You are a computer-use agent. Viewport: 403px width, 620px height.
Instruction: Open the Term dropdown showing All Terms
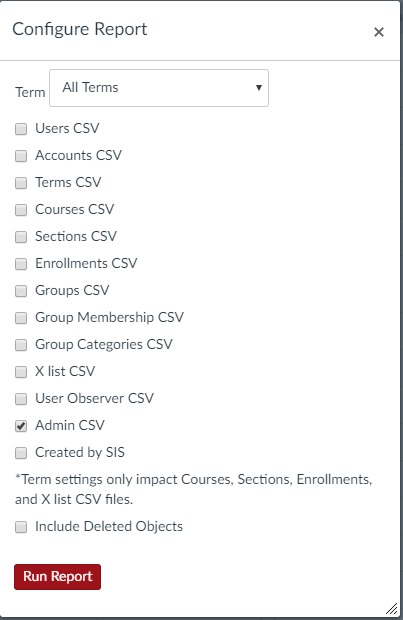(159, 88)
